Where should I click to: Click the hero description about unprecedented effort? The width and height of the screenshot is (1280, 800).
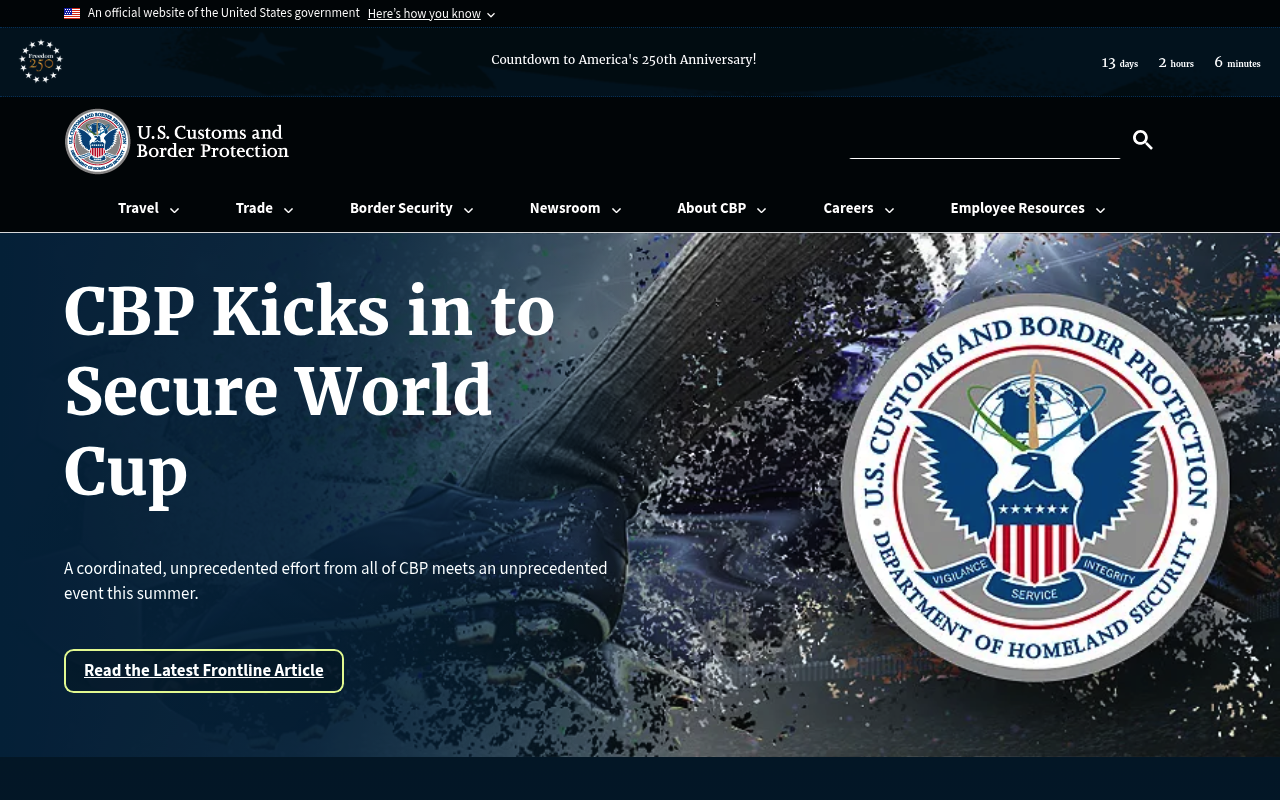[x=336, y=581]
